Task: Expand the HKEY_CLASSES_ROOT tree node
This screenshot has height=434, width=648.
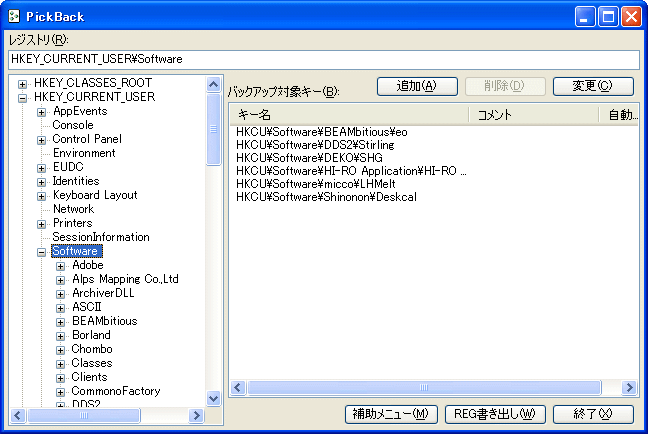Action: 23,83
